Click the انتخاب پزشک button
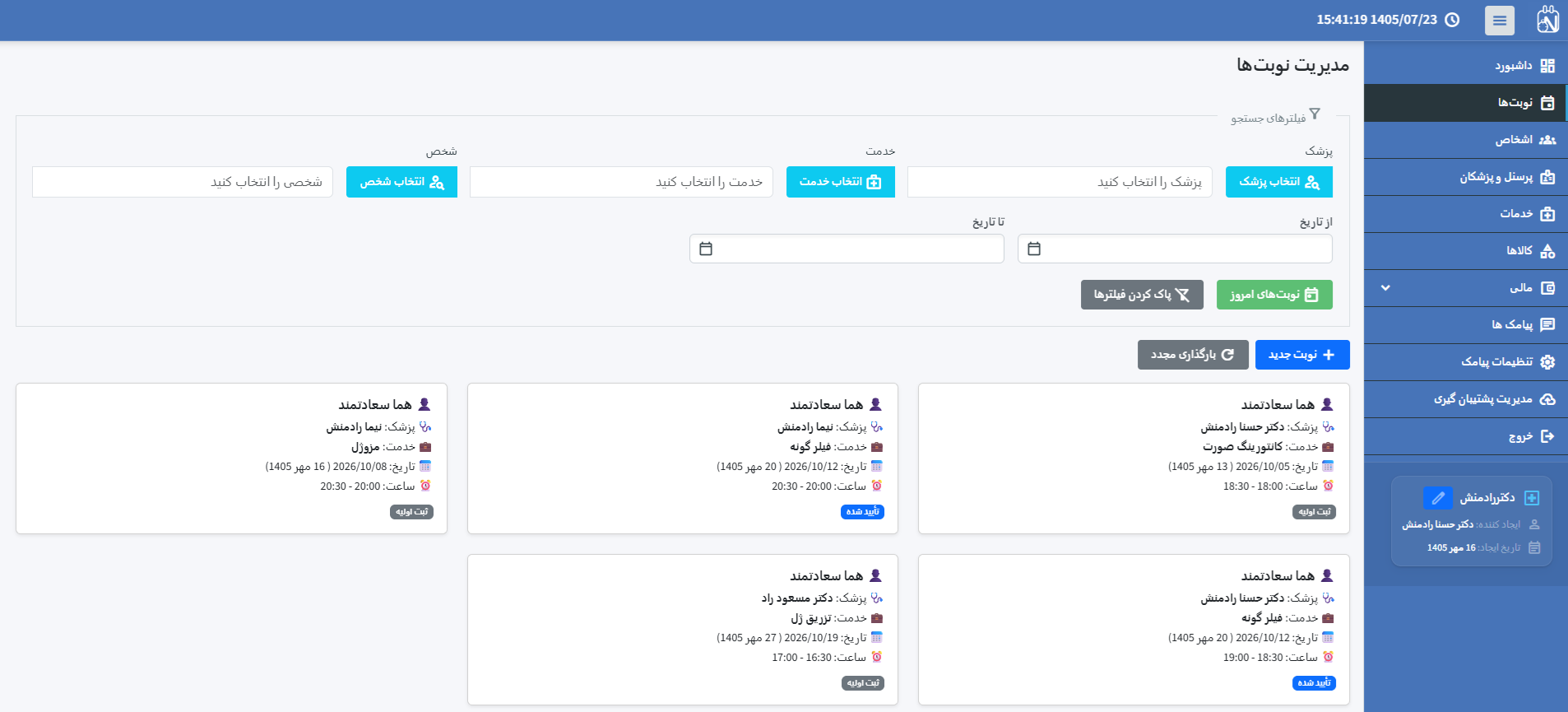Screen dimensions: 1568x712 (x=1279, y=182)
